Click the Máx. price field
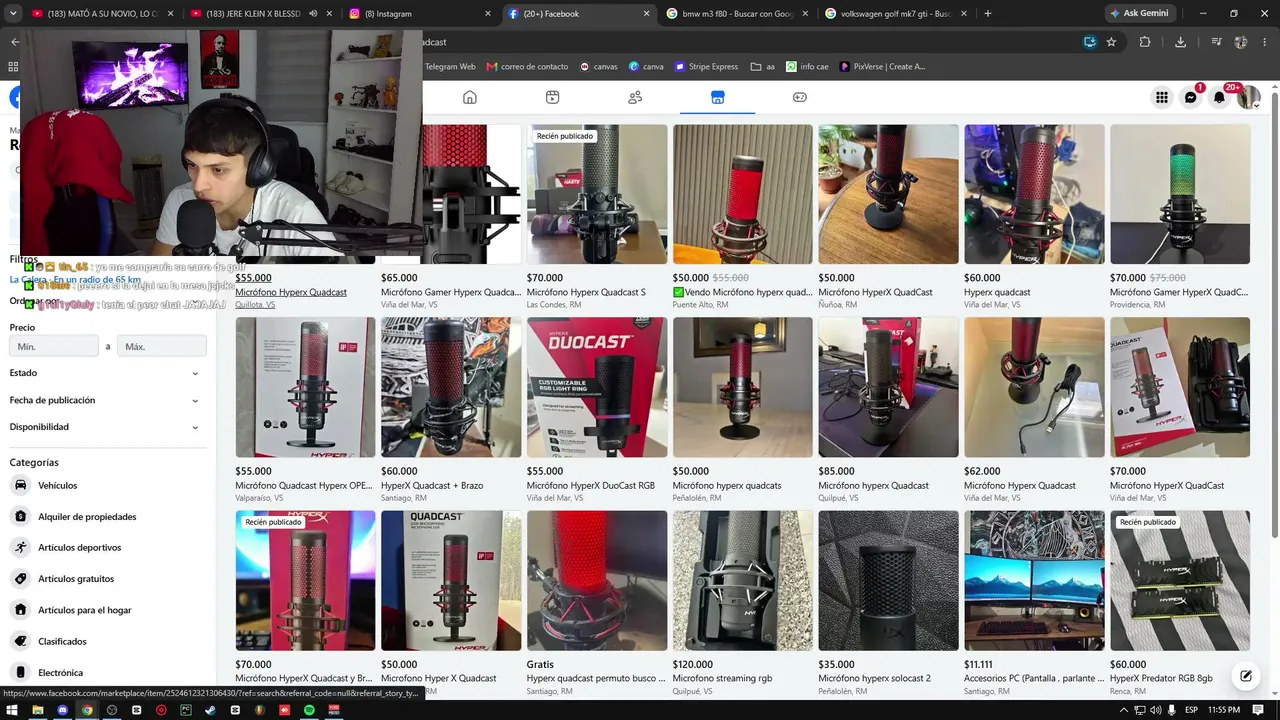Viewport: 1280px width, 720px height. point(162,346)
